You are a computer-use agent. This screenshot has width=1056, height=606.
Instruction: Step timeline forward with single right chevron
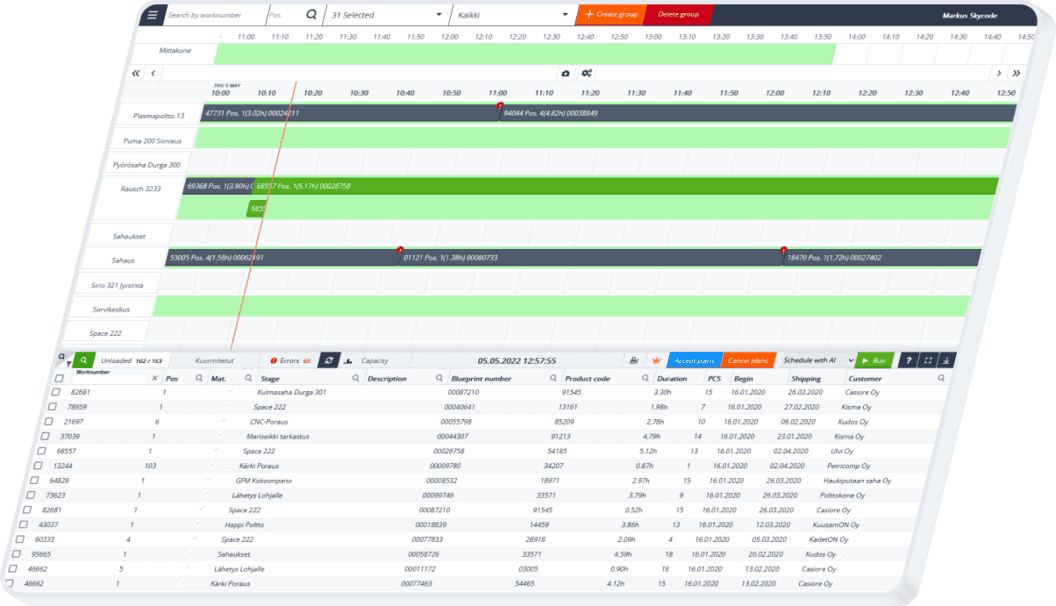[999, 73]
